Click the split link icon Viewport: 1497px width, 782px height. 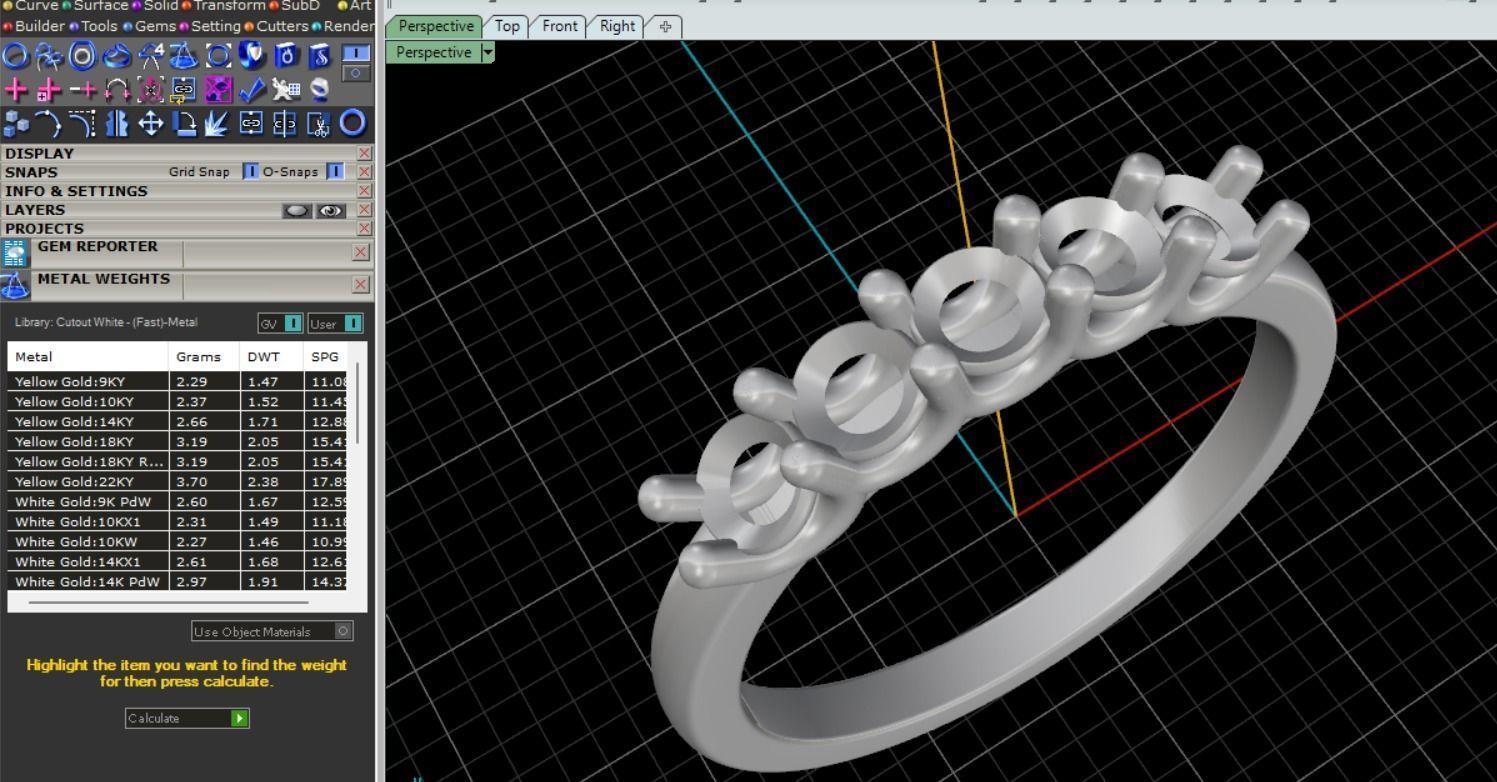(286, 123)
